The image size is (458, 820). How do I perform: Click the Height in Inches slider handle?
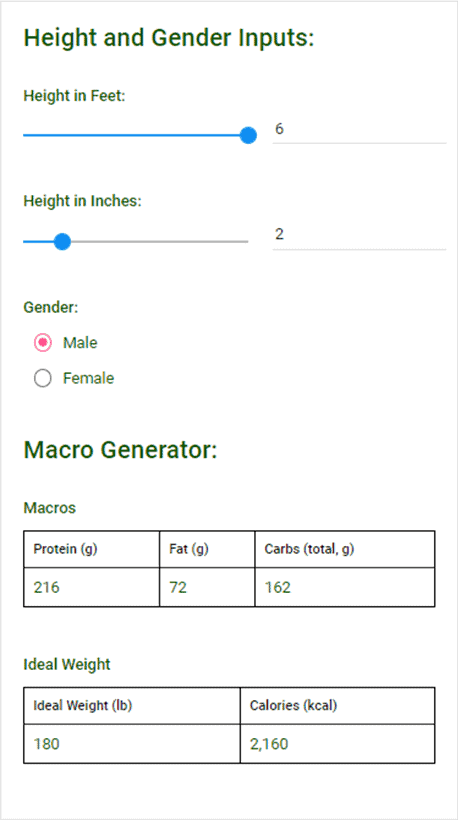coord(62,242)
